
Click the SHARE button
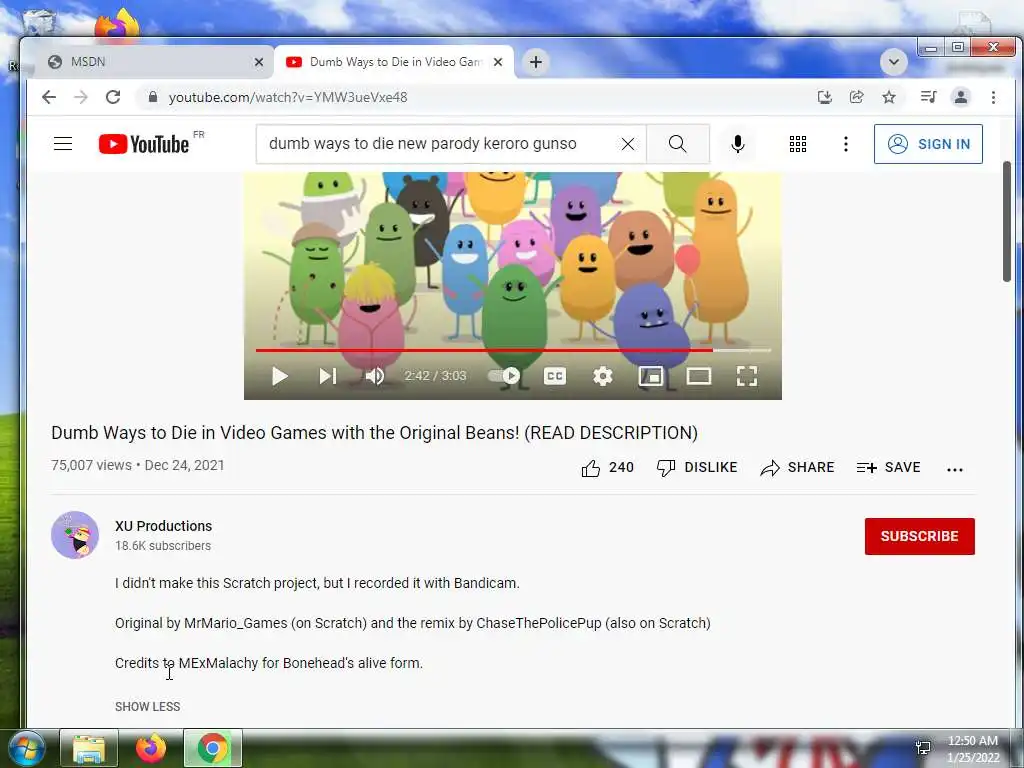pyautogui.click(x=797, y=468)
